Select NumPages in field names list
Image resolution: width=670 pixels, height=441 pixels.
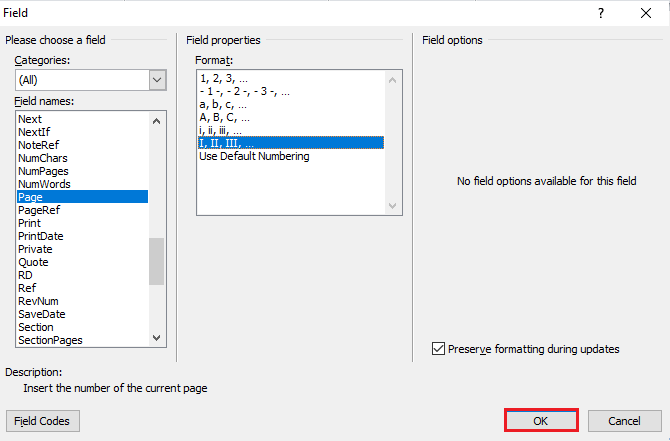[45, 171]
